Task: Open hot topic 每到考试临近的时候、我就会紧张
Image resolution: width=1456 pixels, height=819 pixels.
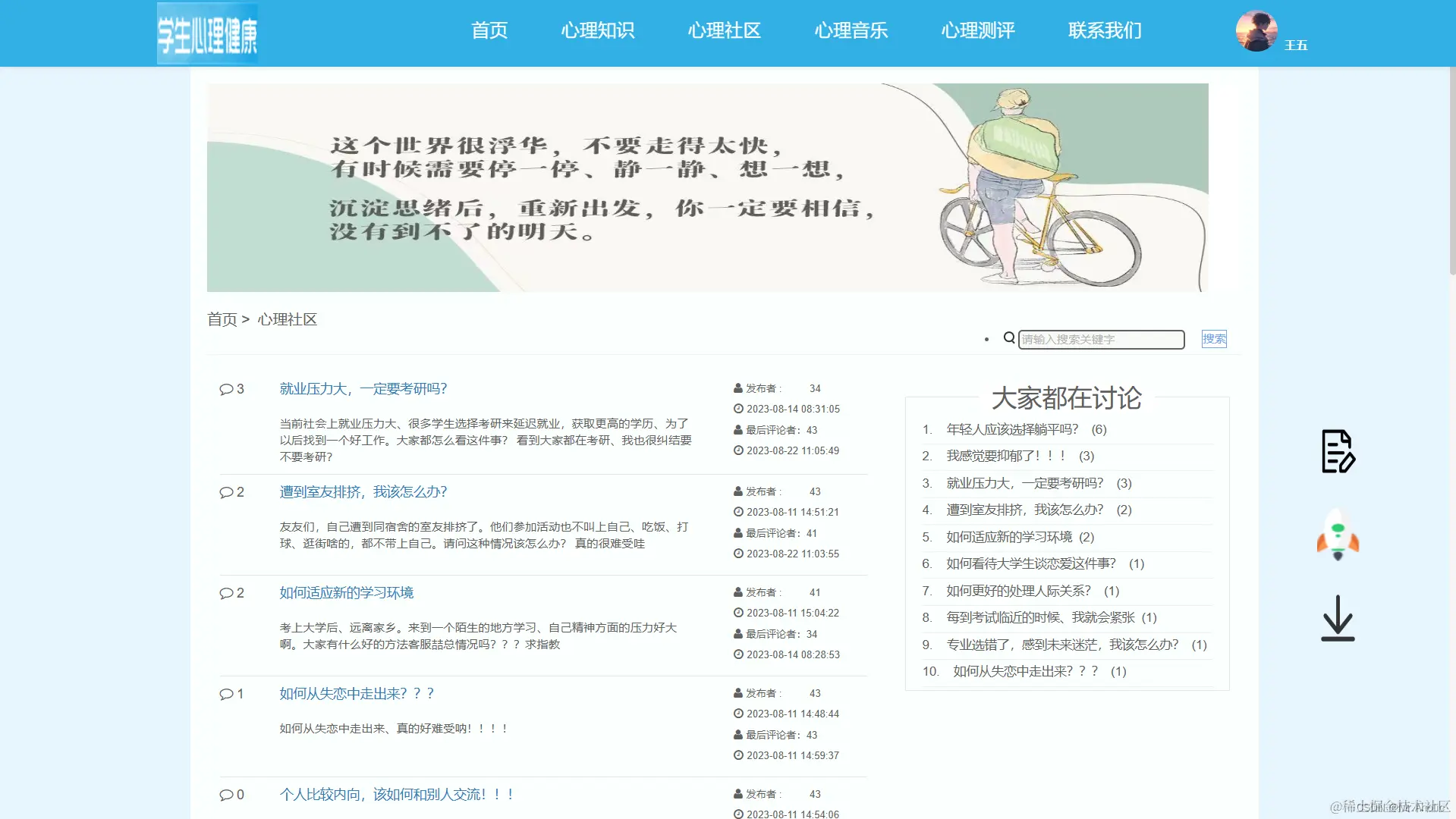Action: tap(1041, 617)
